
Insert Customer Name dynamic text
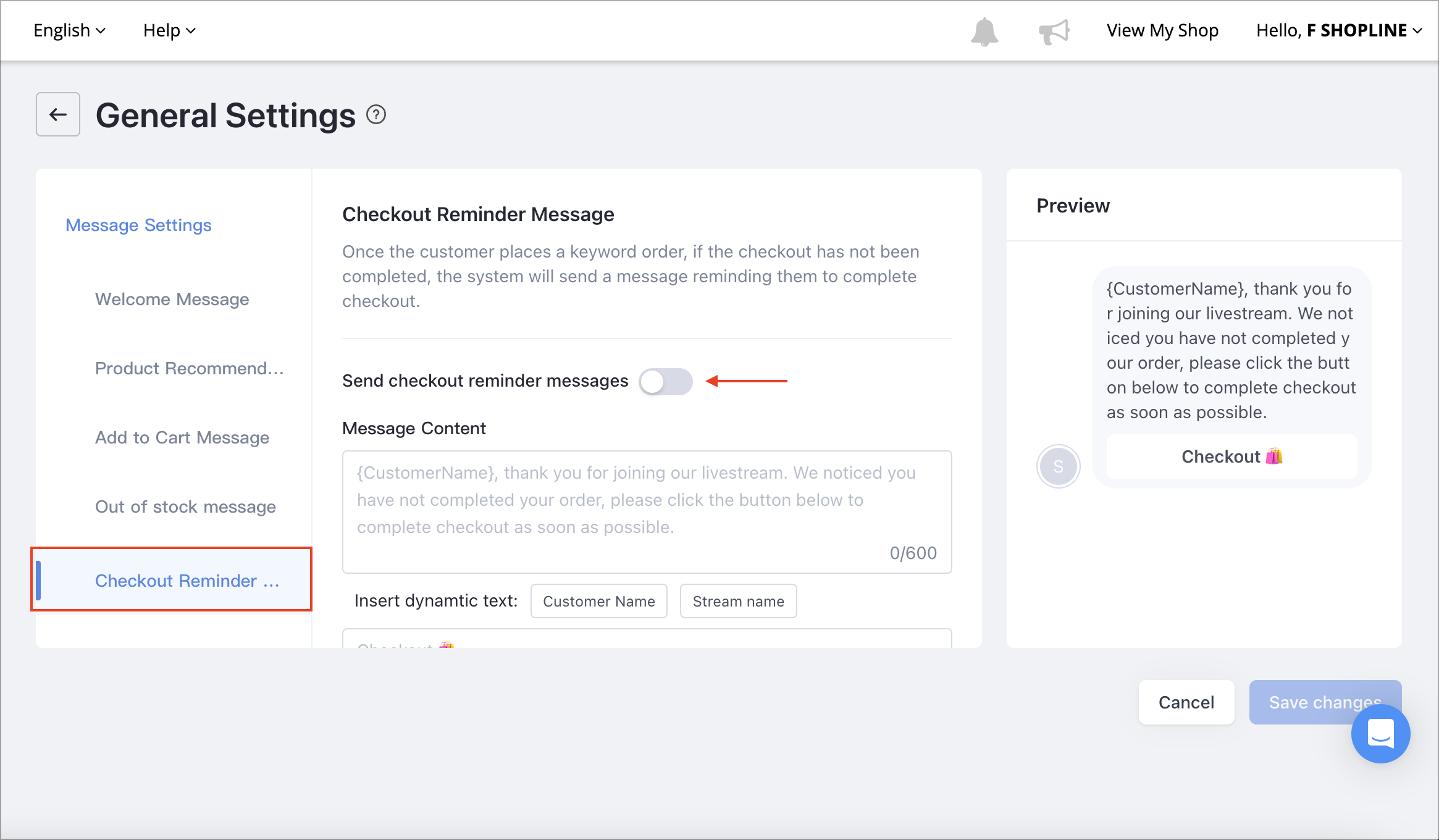[599, 601]
